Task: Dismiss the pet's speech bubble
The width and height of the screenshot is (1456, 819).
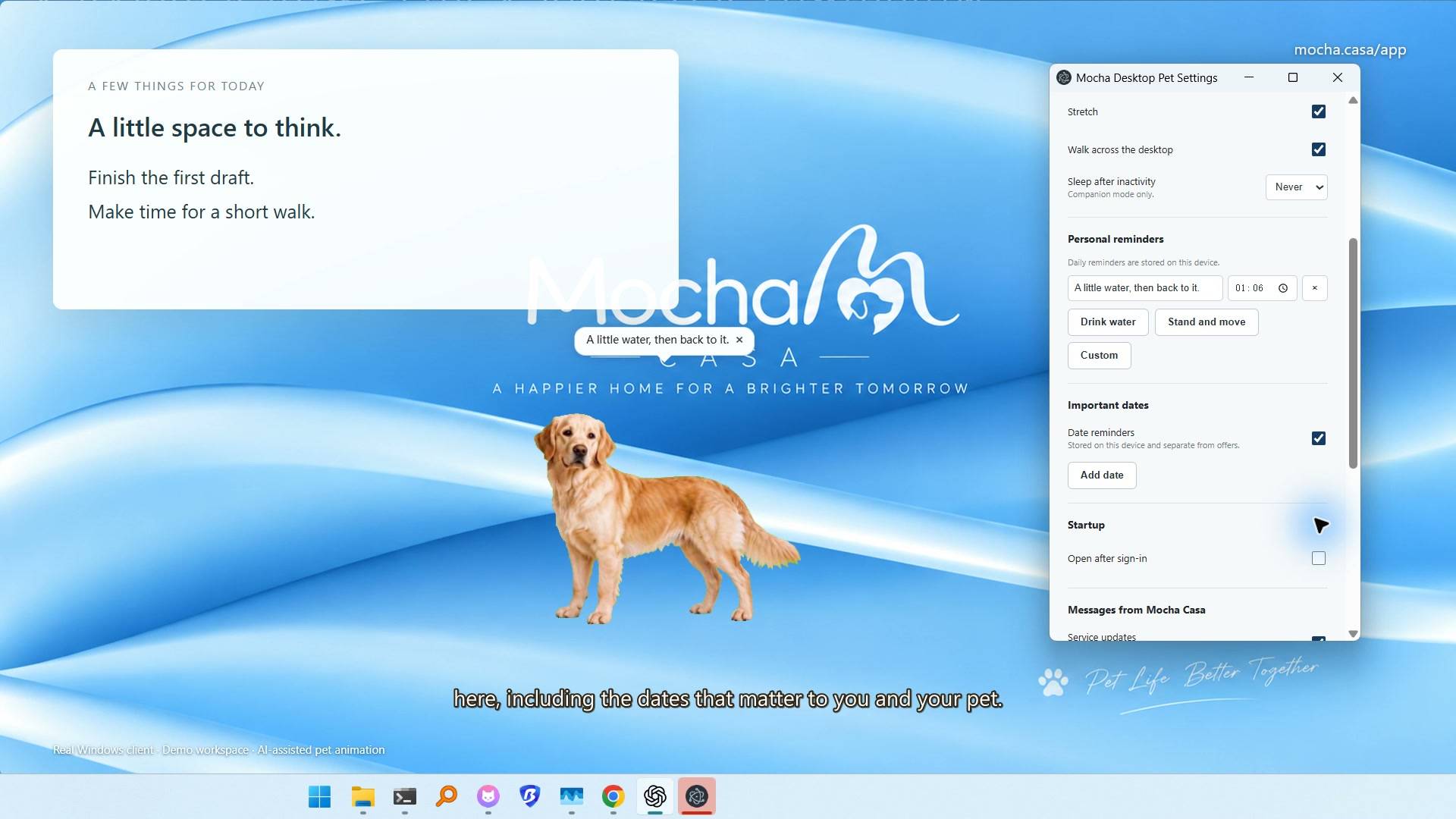Action: pos(739,340)
